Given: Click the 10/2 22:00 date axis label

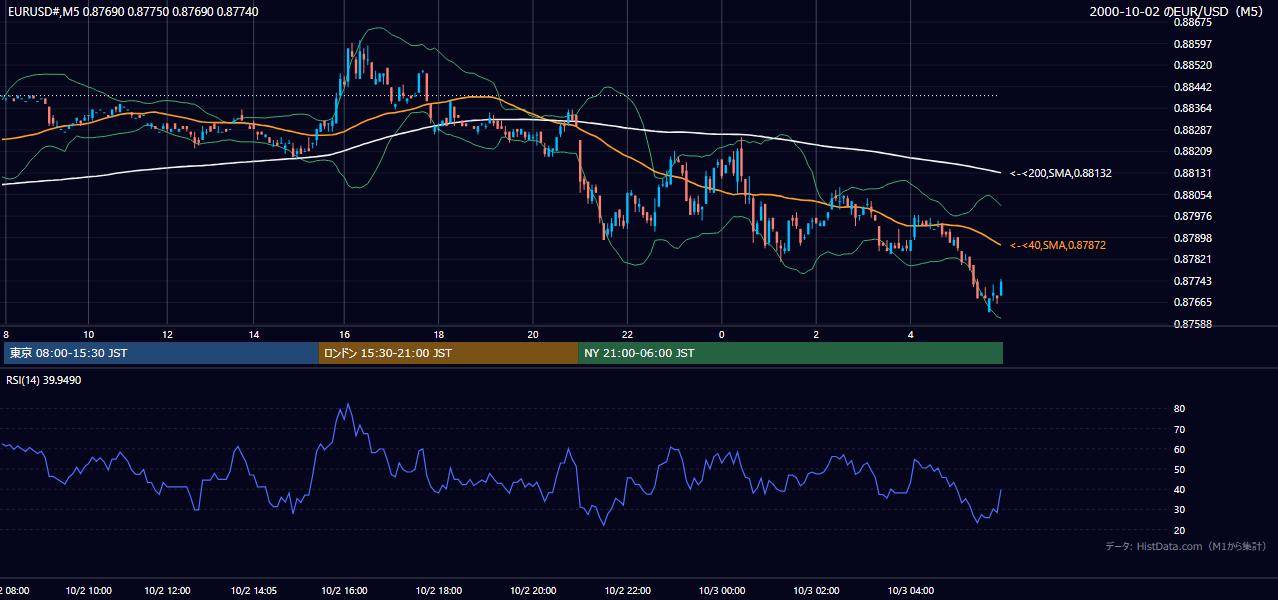Looking at the screenshot, I should (x=627, y=590).
